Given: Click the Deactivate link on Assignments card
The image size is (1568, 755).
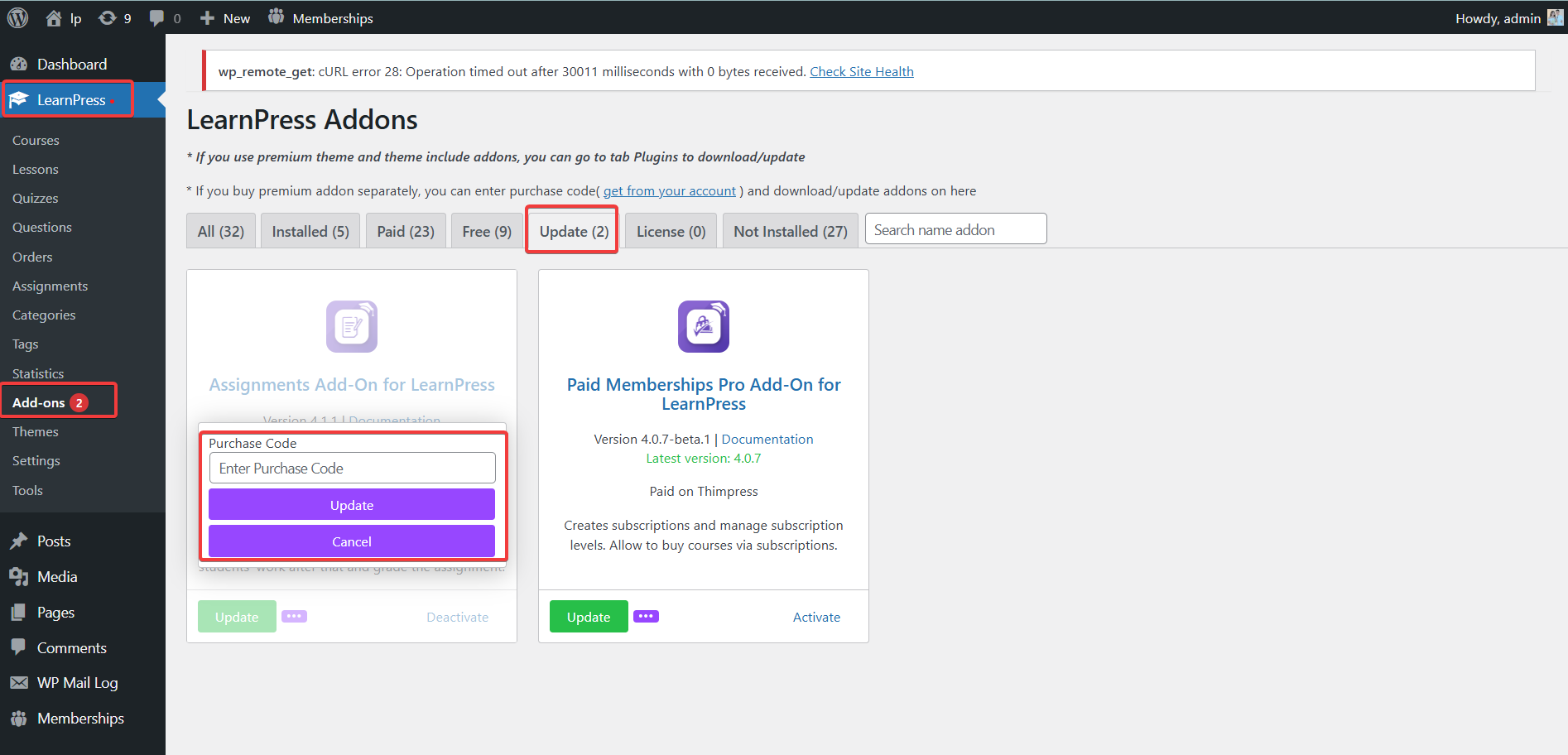Looking at the screenshot, I should click(457, 617).
